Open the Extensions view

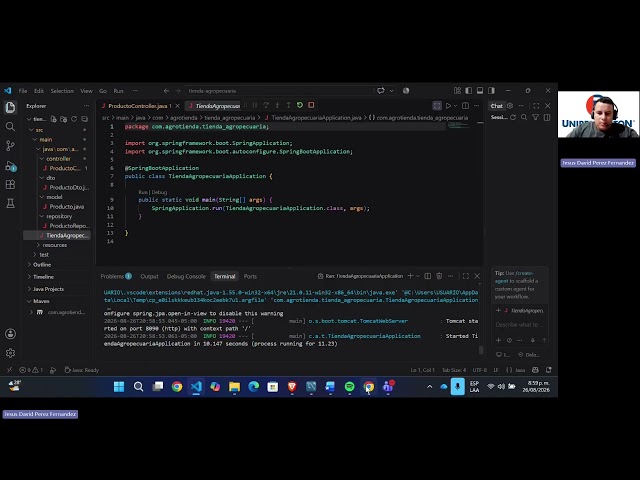pyautogui.click(x=10, y=184)
